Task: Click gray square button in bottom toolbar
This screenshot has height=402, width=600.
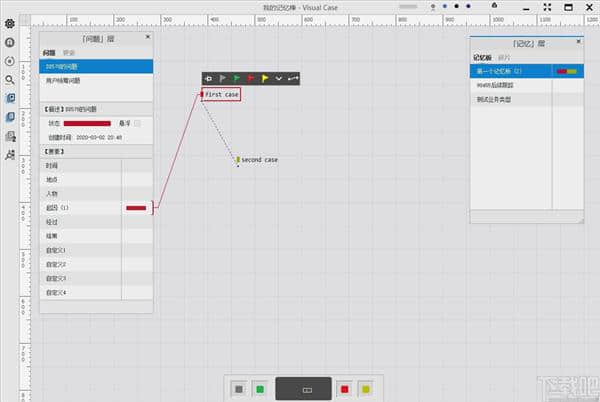Action: pyautogui.click(x=239, y=389)
